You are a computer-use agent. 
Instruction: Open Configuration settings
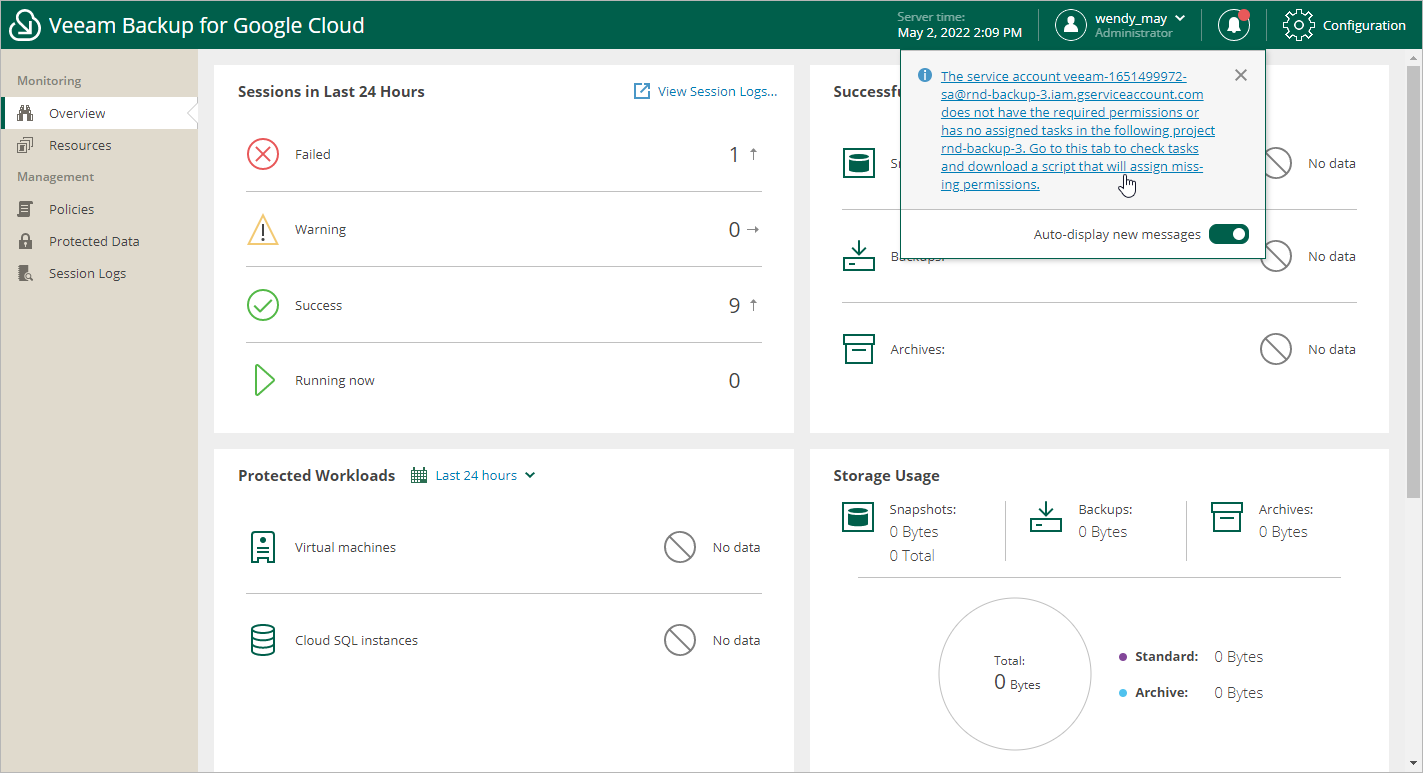point(1344,25)
